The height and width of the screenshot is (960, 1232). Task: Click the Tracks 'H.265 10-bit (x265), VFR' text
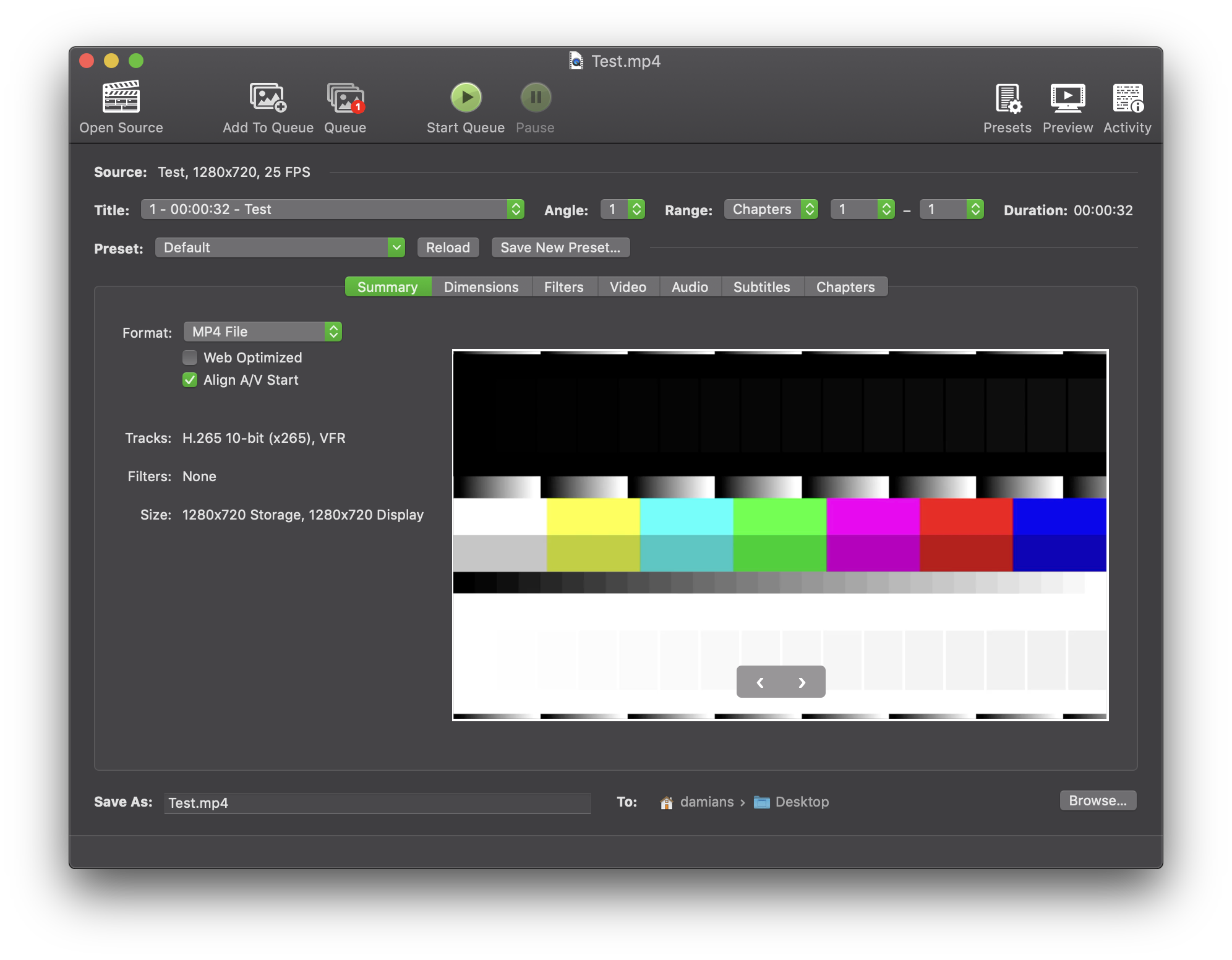coord(264,438)
